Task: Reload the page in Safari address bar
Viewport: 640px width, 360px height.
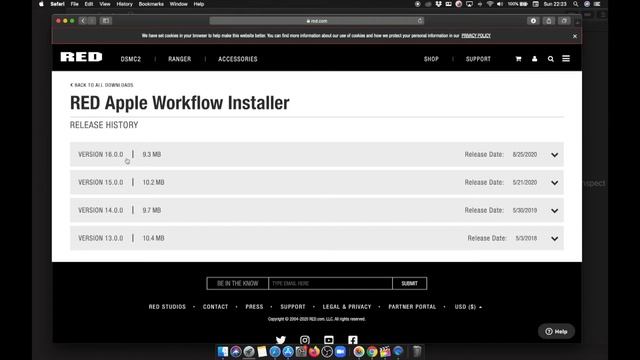Action: point(420,20)
